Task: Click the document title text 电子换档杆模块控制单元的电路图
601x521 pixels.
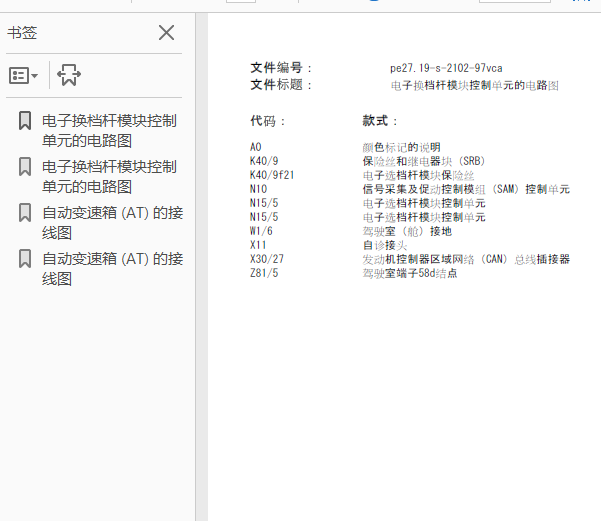Action: pyautogui.click(x=475, y=85)
